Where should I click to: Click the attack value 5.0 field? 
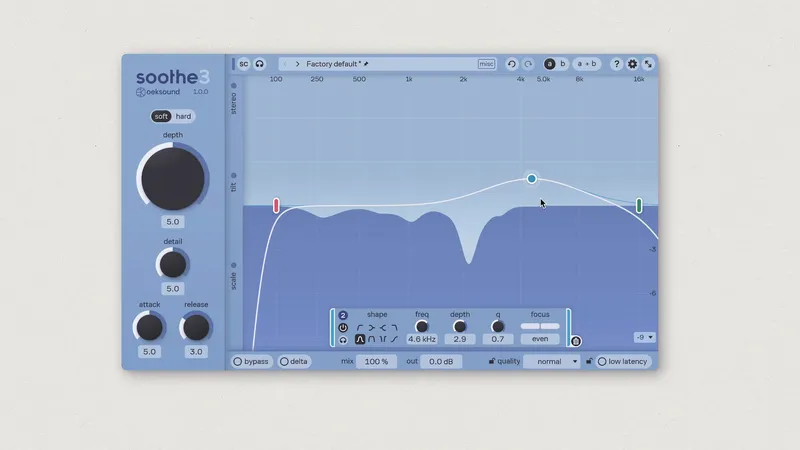(x=149, y=352)
